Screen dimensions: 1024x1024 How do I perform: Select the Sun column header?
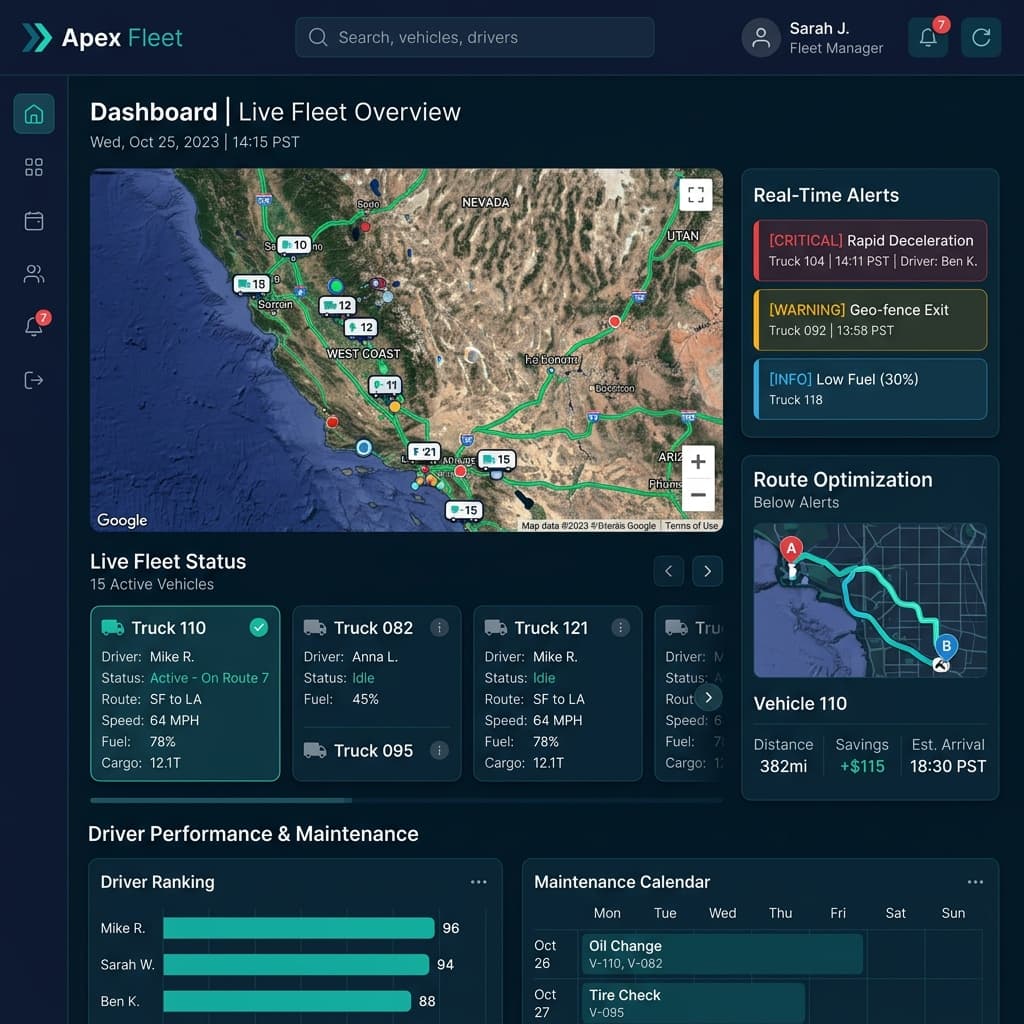coord(953,913)
